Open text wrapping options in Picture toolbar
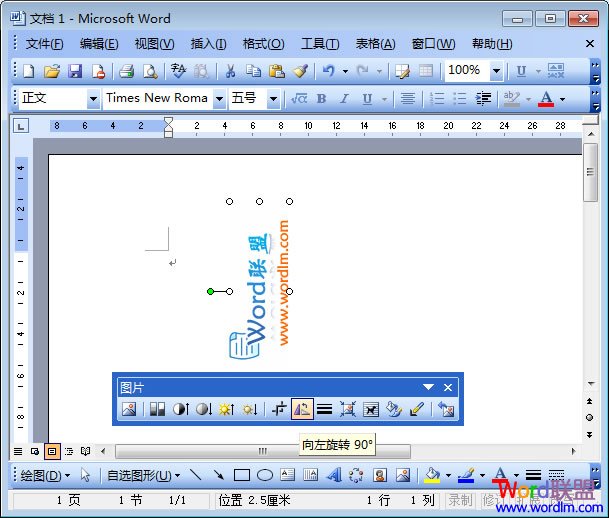 371,409
